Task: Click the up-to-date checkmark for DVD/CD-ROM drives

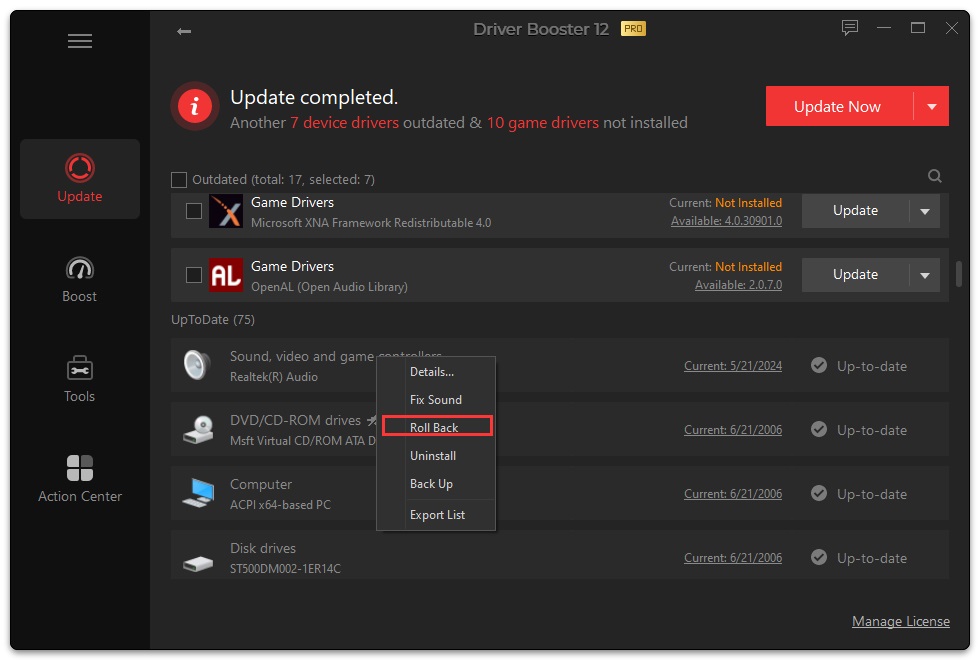Action: coord(819,429)
